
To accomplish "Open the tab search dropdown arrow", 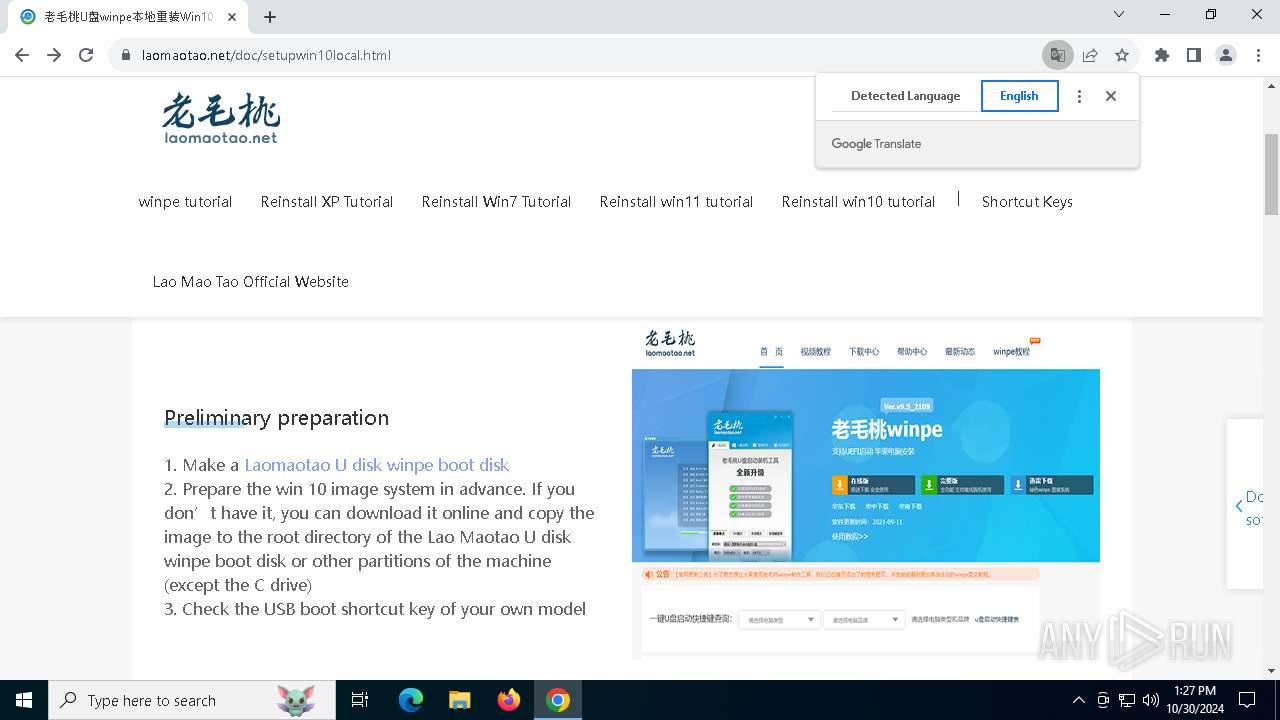I will coord(1119,14).
